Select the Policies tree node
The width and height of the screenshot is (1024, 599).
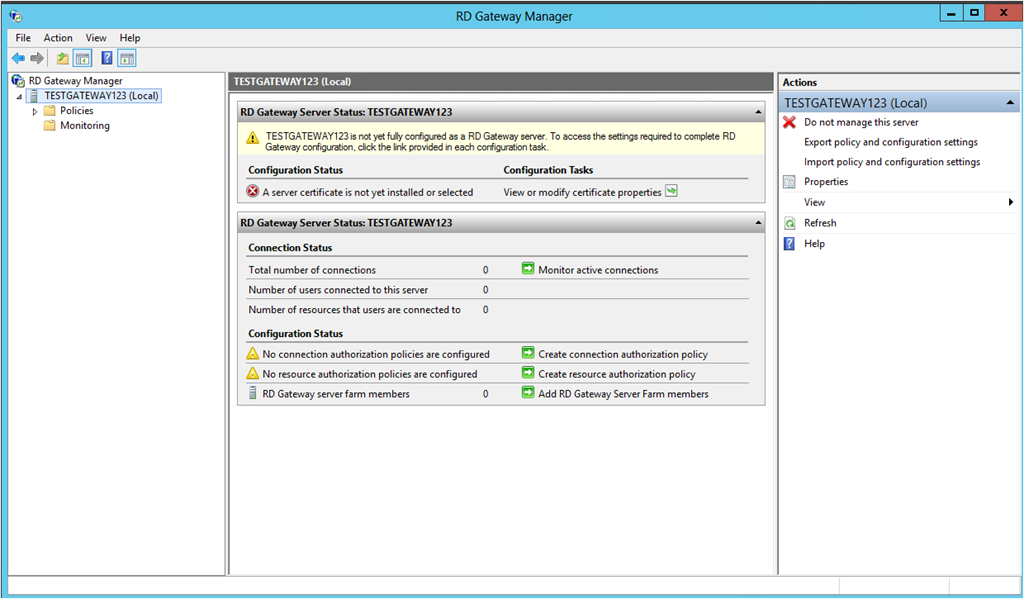[77, 111]
